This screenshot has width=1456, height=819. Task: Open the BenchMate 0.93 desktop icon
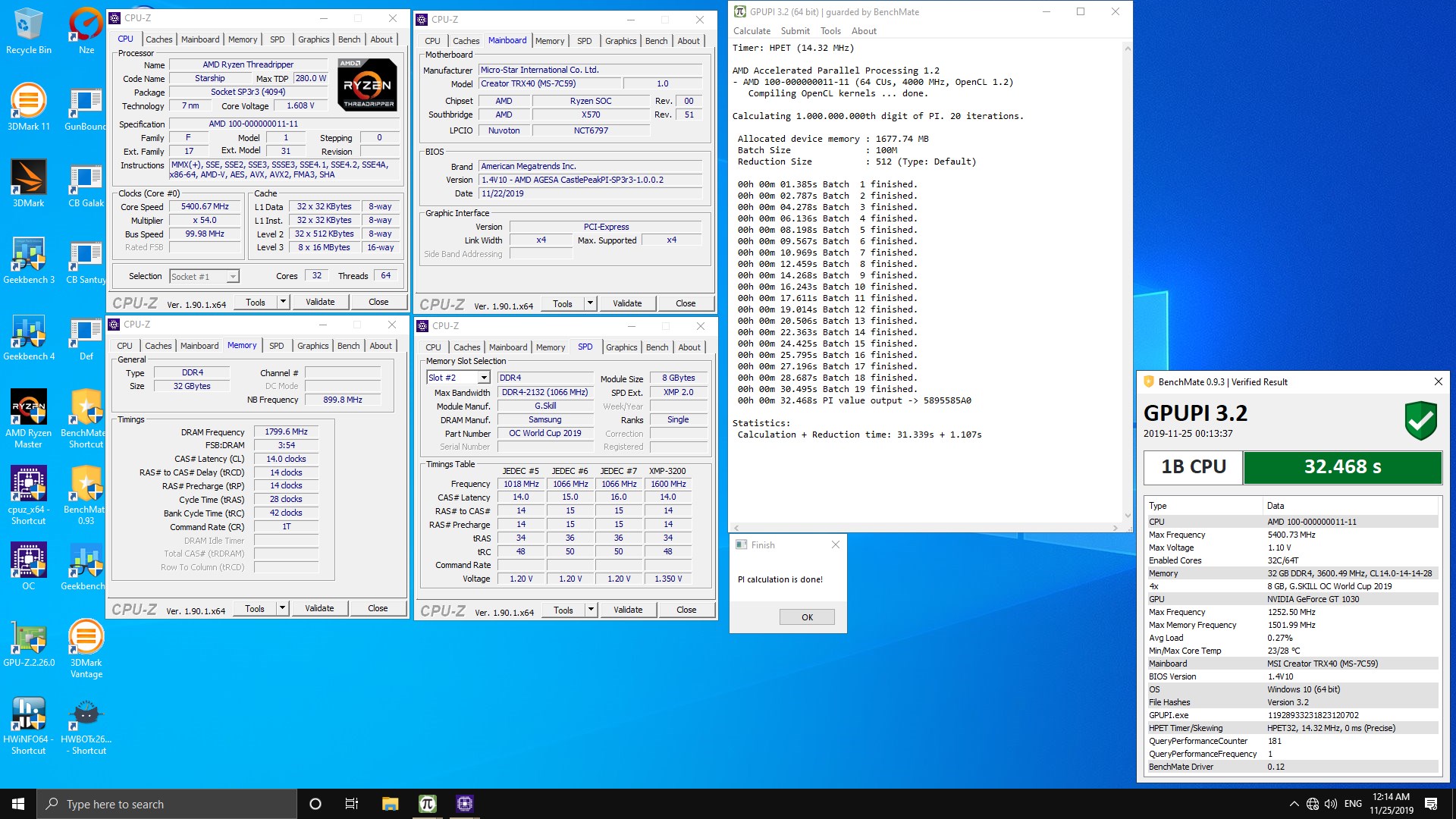(86, 494)
